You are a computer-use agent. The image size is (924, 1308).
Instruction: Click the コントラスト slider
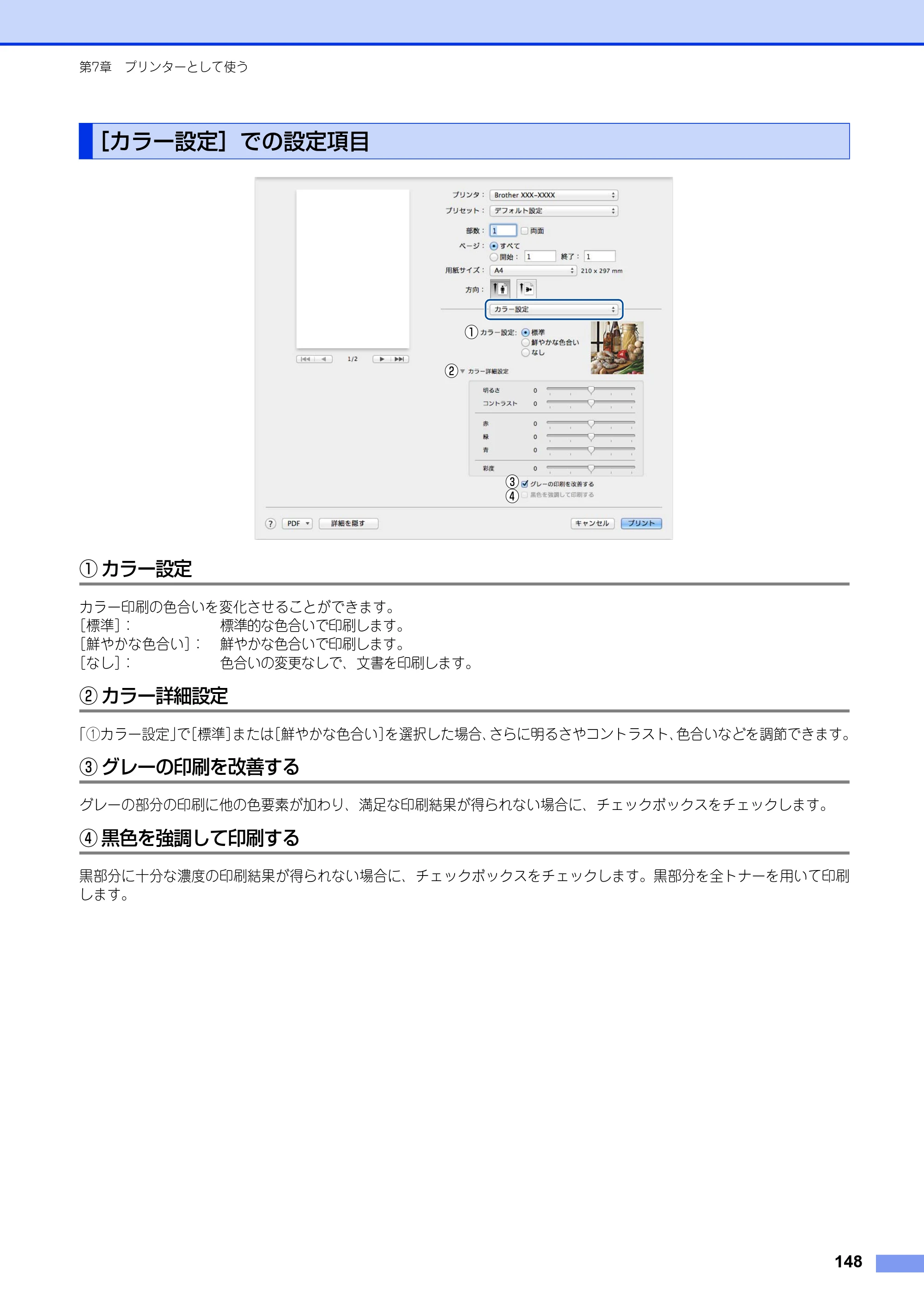(x=591, y=403)
